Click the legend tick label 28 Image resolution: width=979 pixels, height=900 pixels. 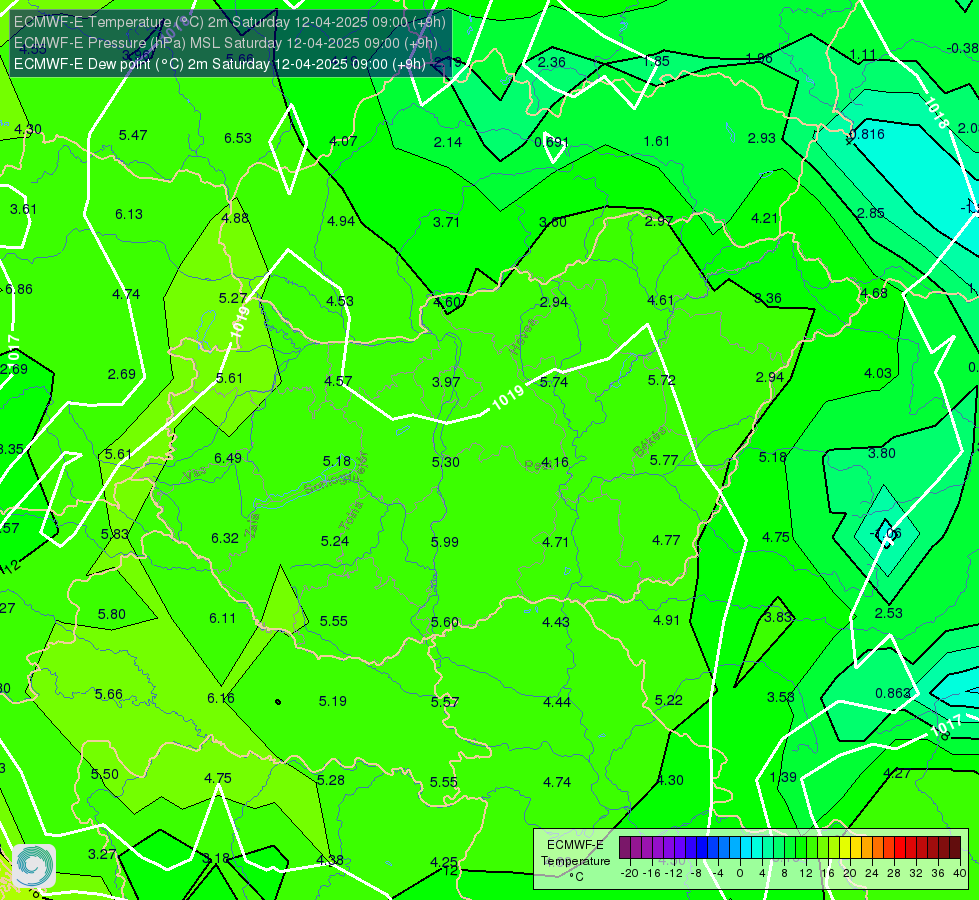tap(894, 873)
